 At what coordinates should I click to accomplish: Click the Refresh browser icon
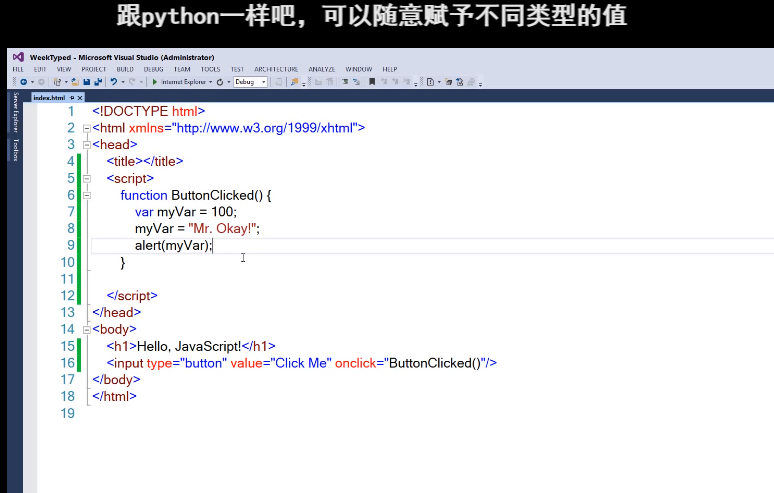pyautogui.click(x=220, y=82)
